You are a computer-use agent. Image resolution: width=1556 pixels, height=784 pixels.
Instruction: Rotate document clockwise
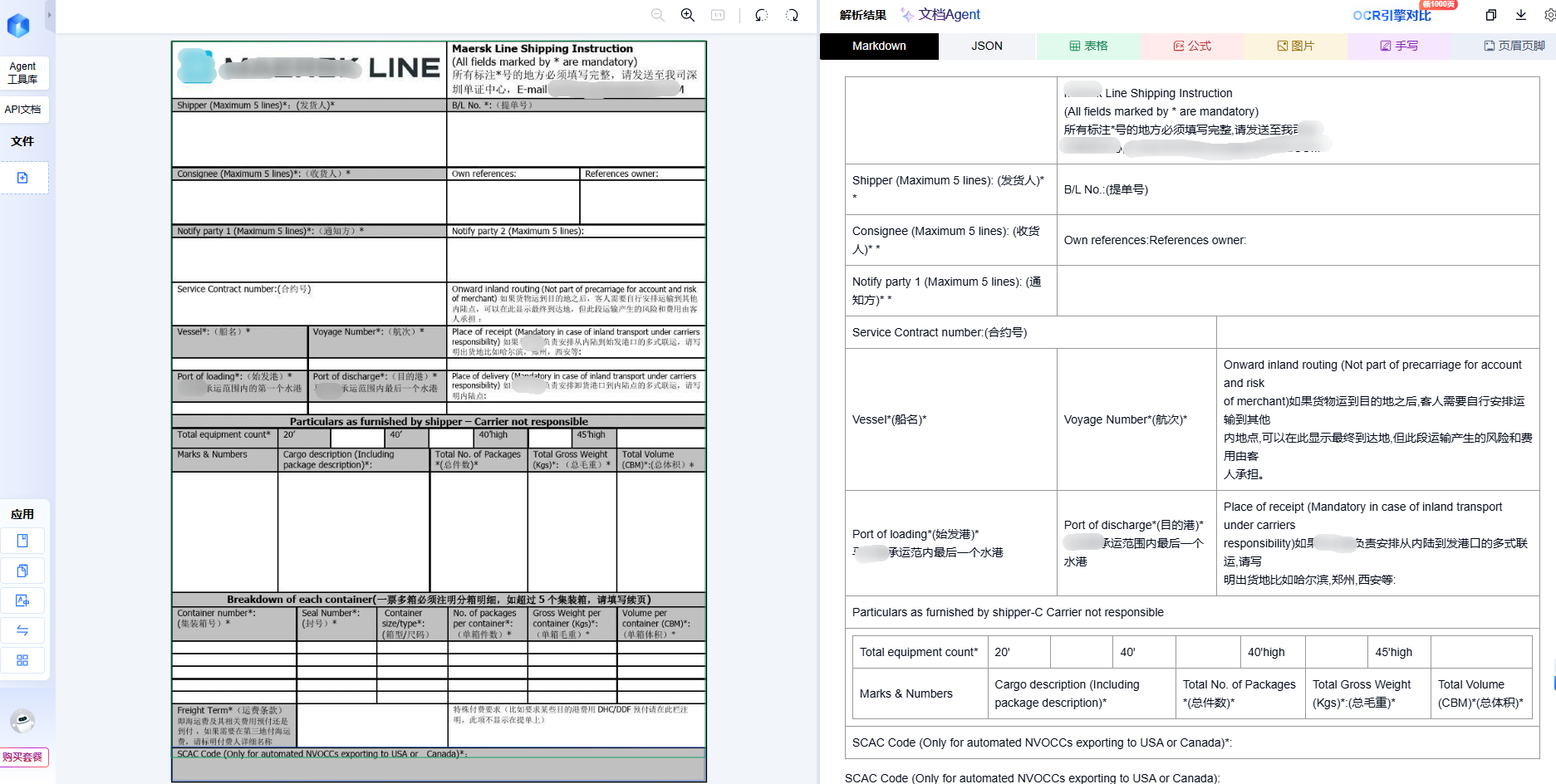coord(793,15)
